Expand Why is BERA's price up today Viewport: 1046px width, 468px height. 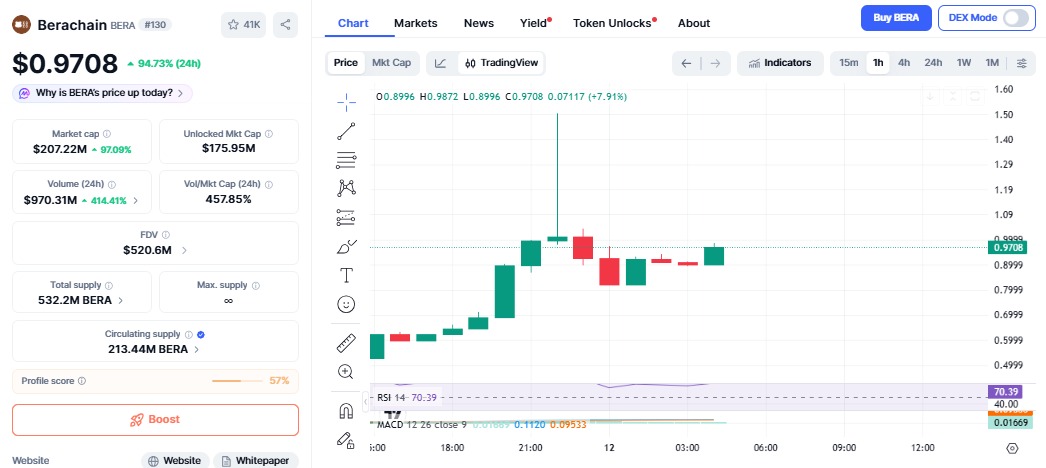[103, 93]
